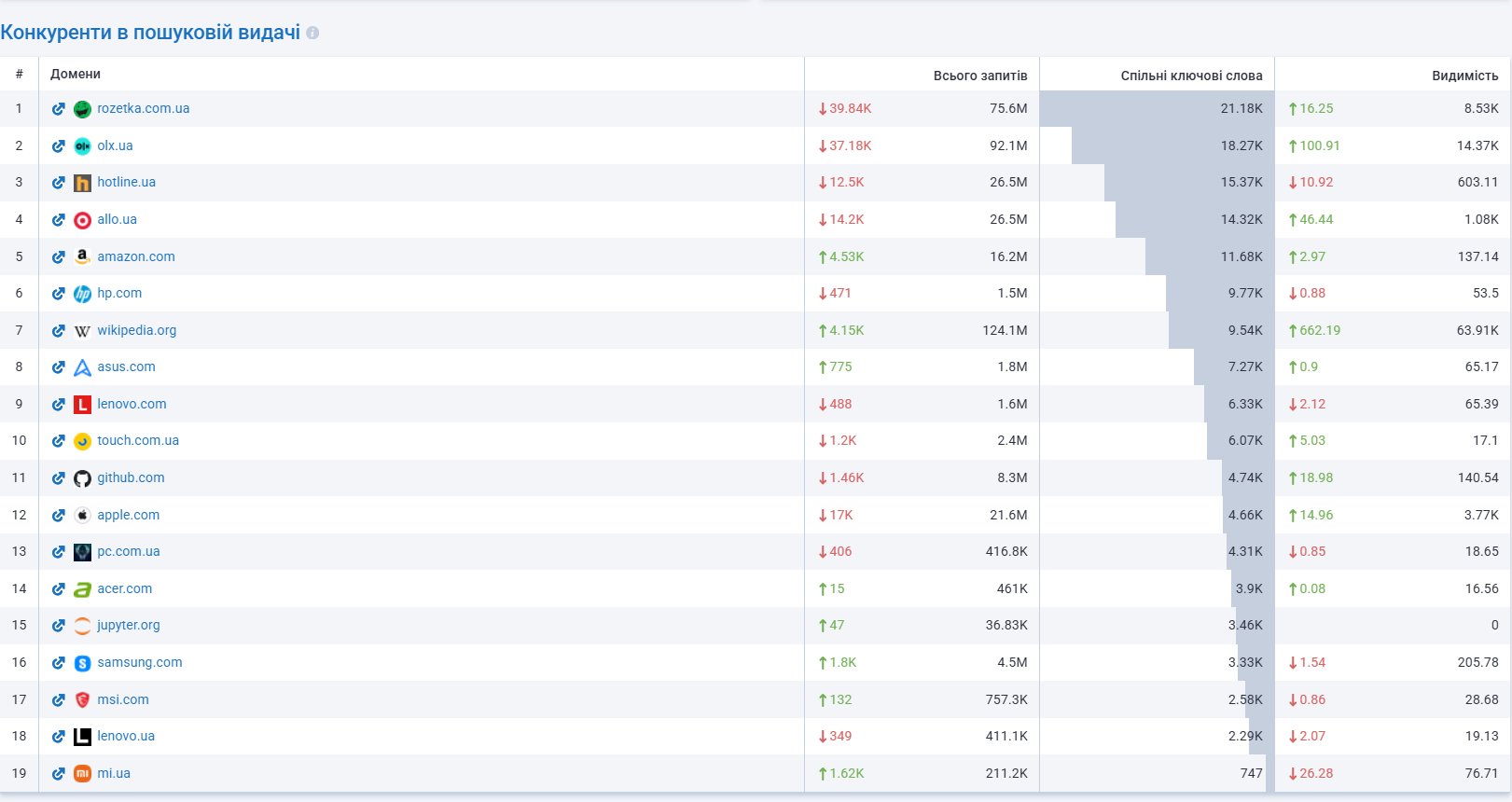Open external link icon for amazon.com
The height and width of the screenshot is (802, 1512).
[x=58, y=257]
